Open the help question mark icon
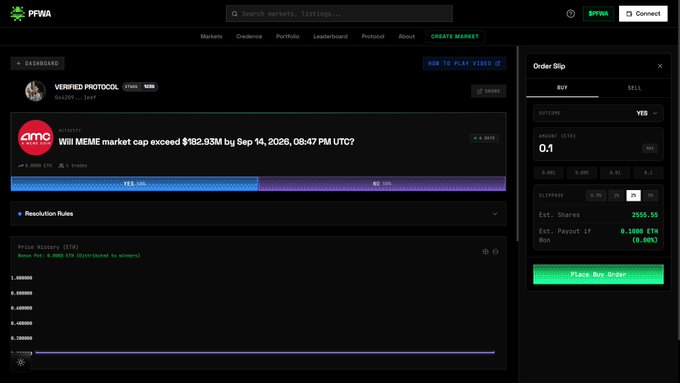 (x=570, y=14)
